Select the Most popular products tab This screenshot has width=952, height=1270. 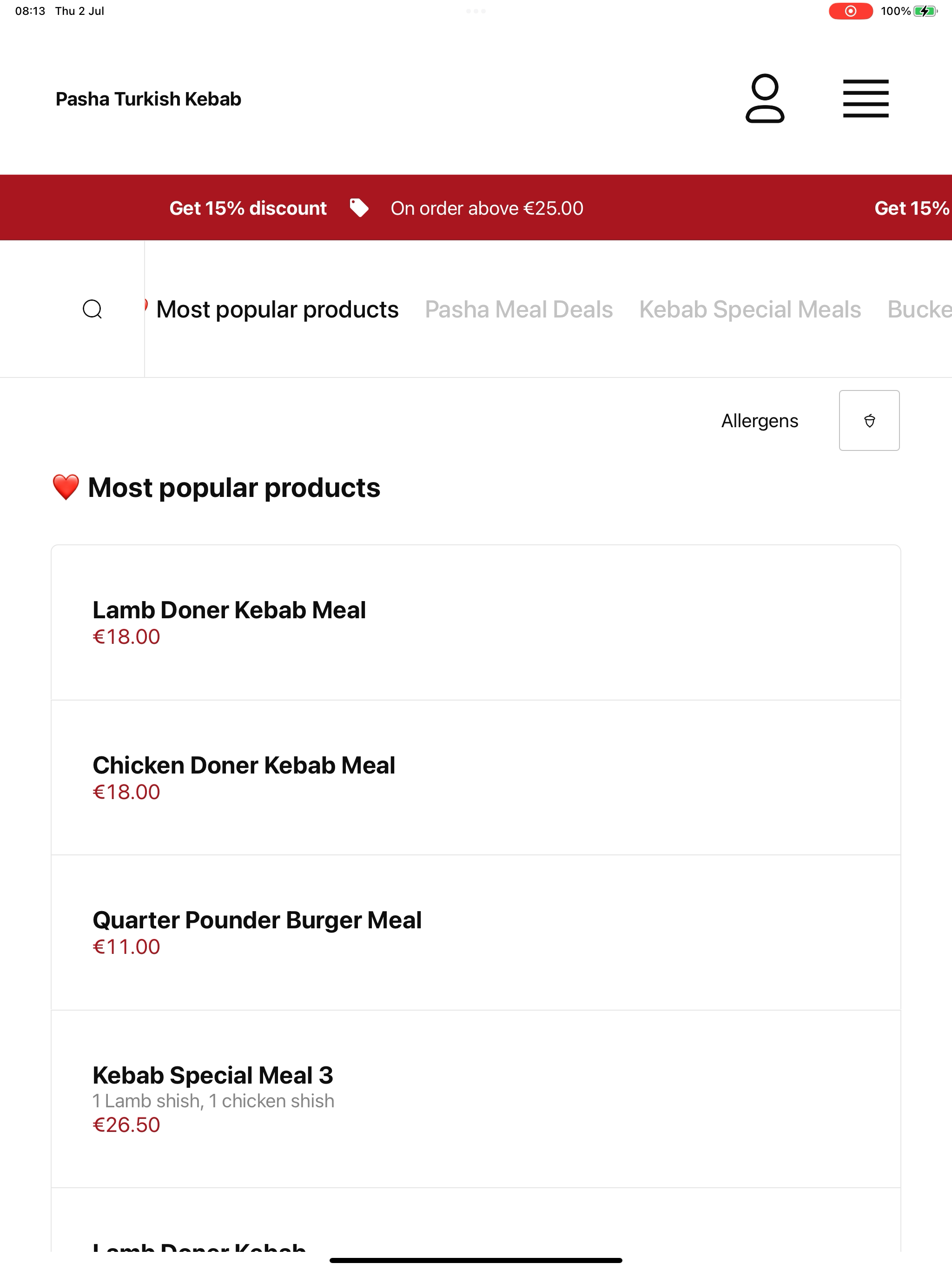point(278,310)
